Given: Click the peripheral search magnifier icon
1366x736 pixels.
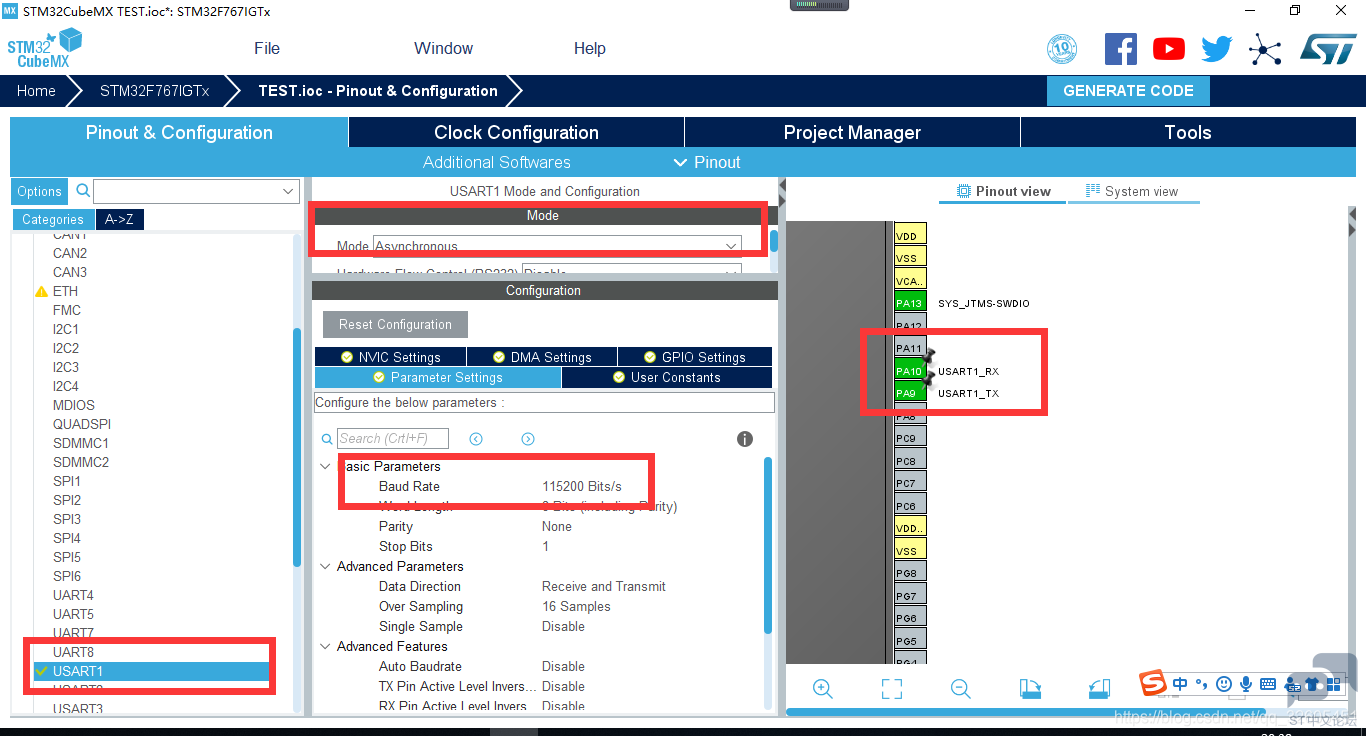Looking at the screenshot, I should [x=84, y=190].
